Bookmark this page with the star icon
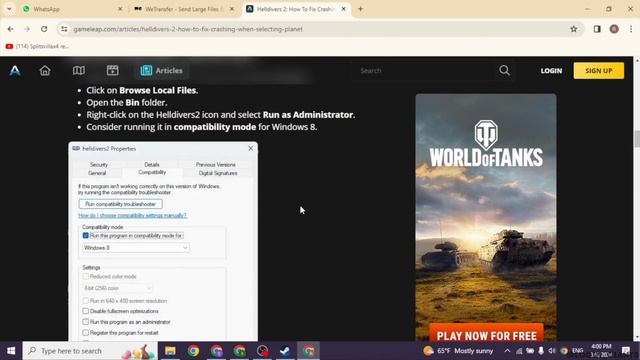This screenshot has height=360, width=640. tap(573, 29)
